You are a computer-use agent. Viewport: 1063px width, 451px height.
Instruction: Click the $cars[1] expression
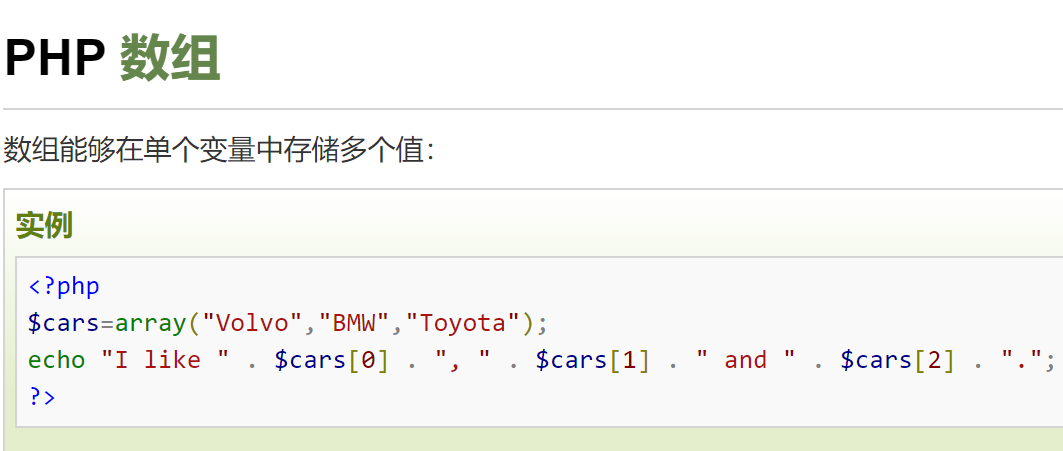[593, 359]
